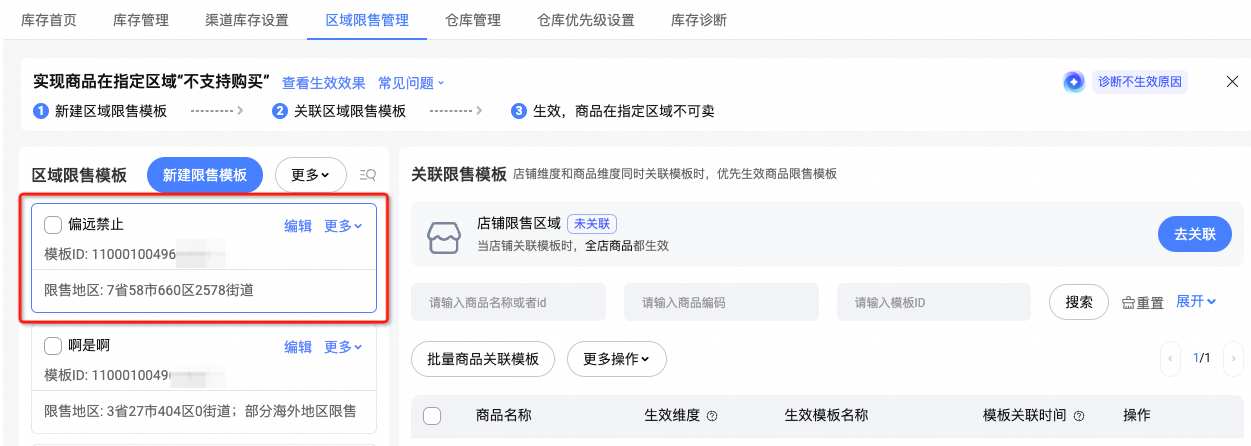Open 常见问题 dropdown

pos(411,83)
